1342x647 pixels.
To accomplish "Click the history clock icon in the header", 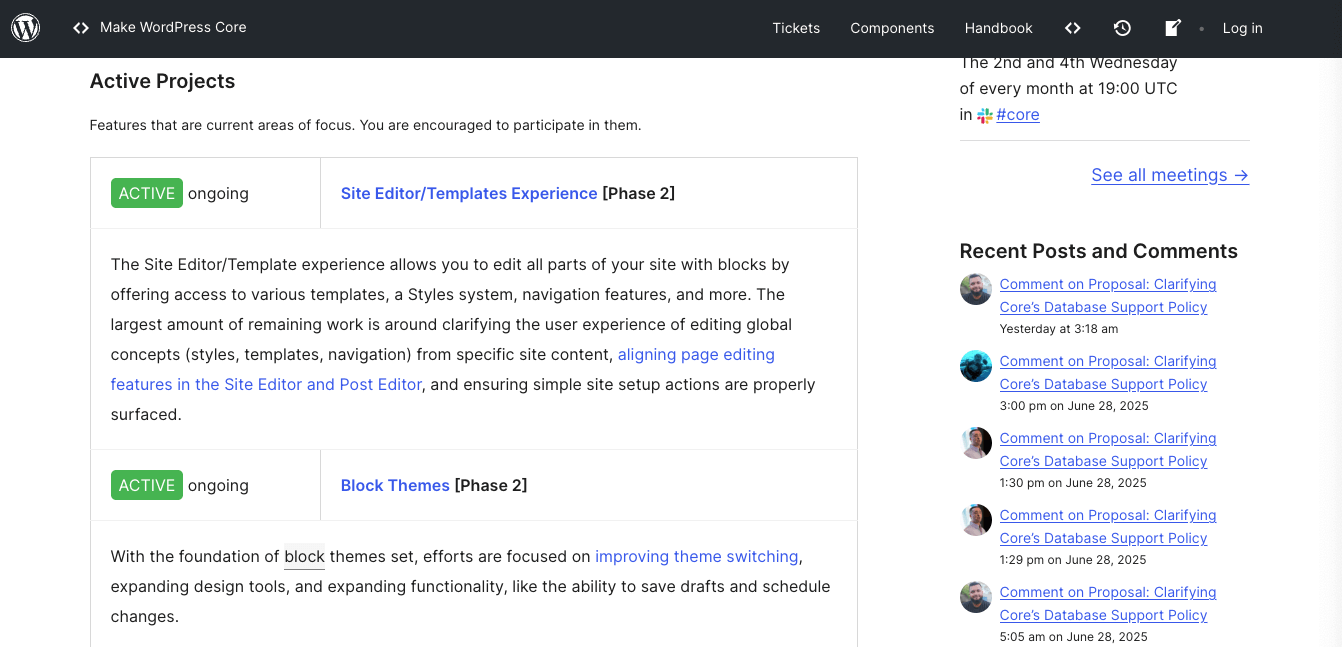I will [x=1122, y=28].
